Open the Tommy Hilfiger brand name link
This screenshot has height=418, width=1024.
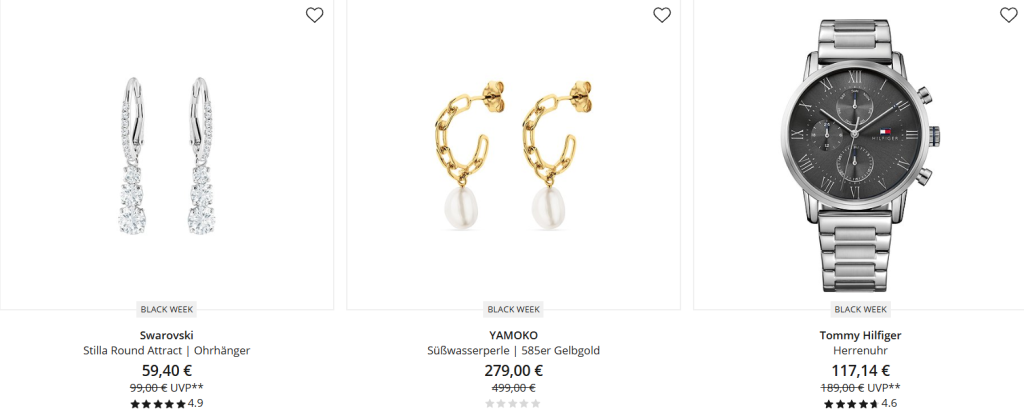(x=860, y=335)
